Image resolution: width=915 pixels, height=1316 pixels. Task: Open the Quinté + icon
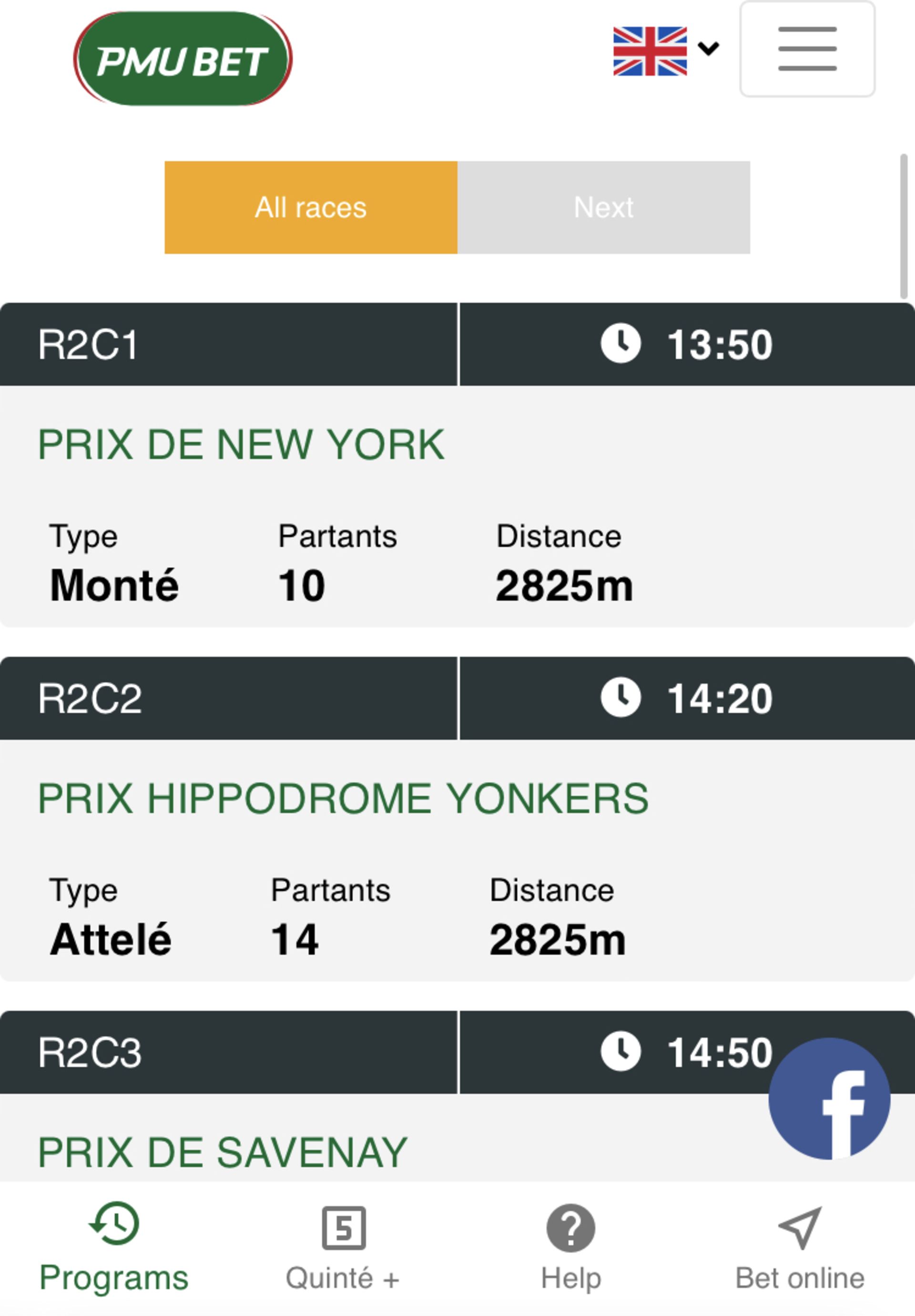tap(343, 1228)
